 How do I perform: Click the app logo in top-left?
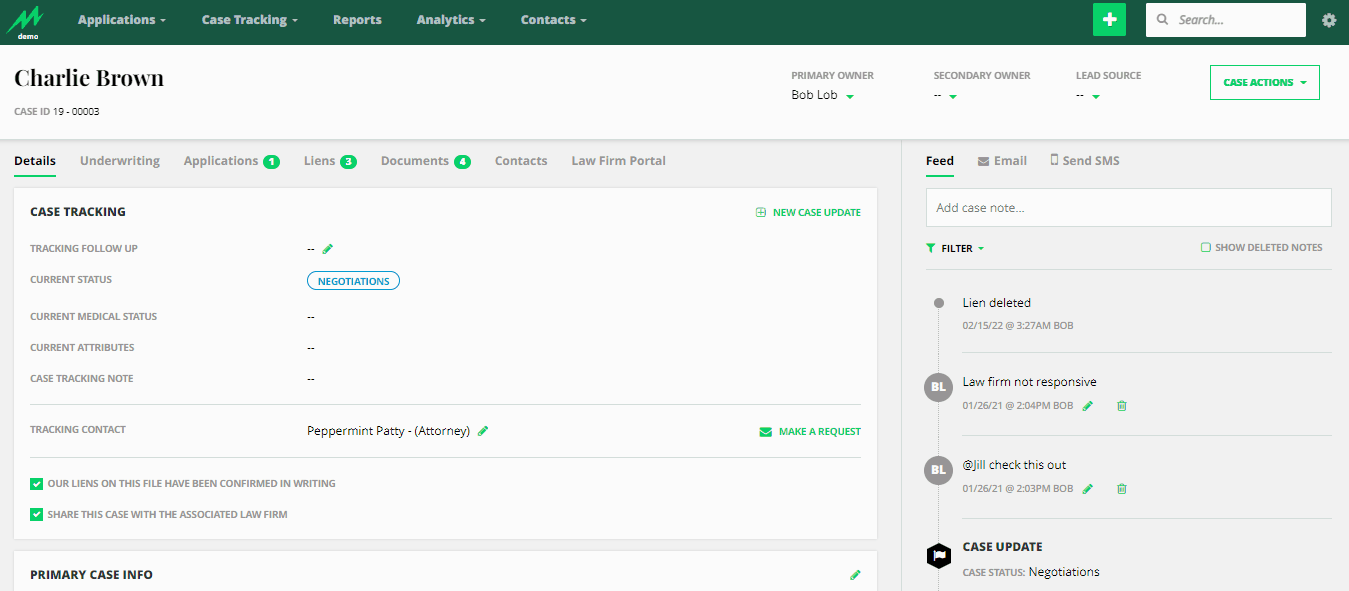click(26, 22)
